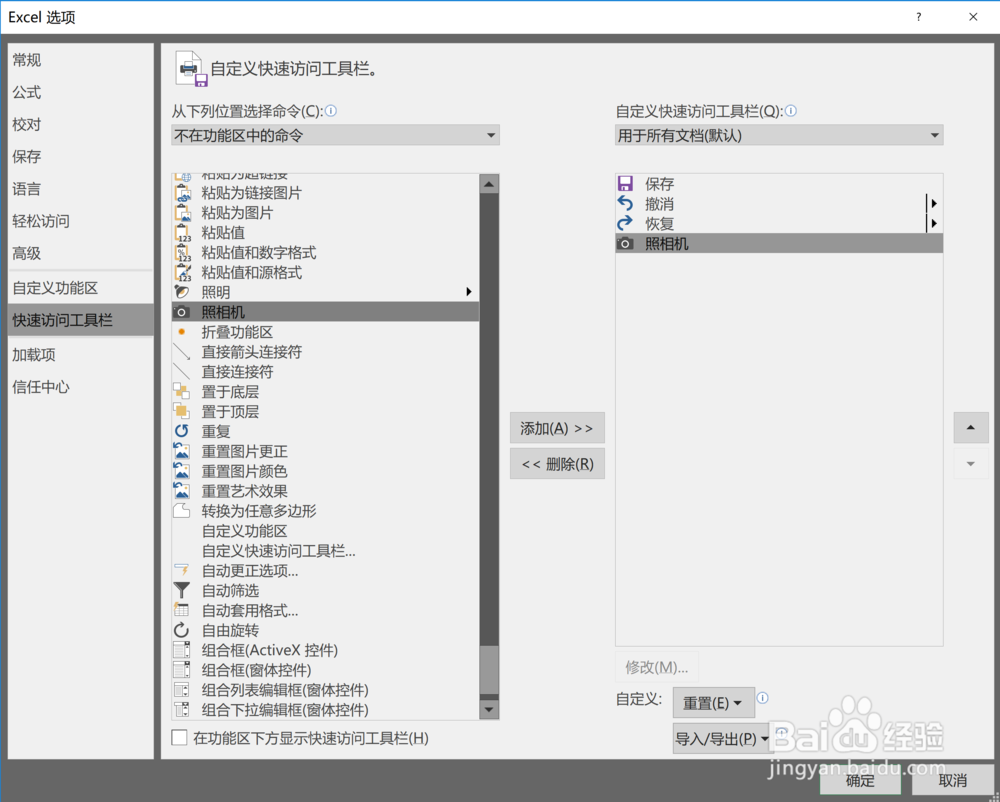Screen dimensions: 1000x802
Task: Click the command list scrollbar thumb
Action: tap(489, 669)
